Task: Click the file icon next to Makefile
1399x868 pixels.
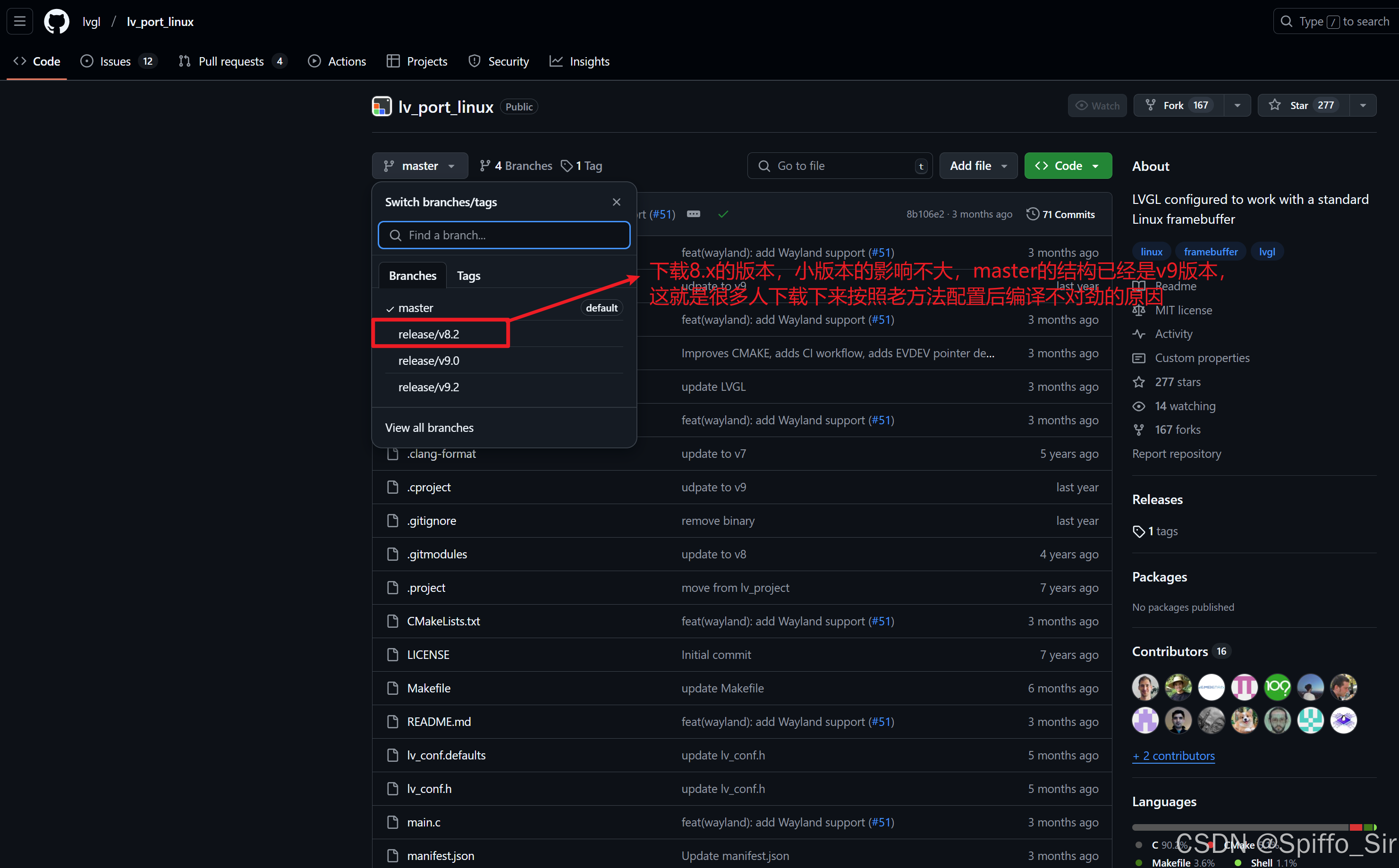Action: [393, 688]
